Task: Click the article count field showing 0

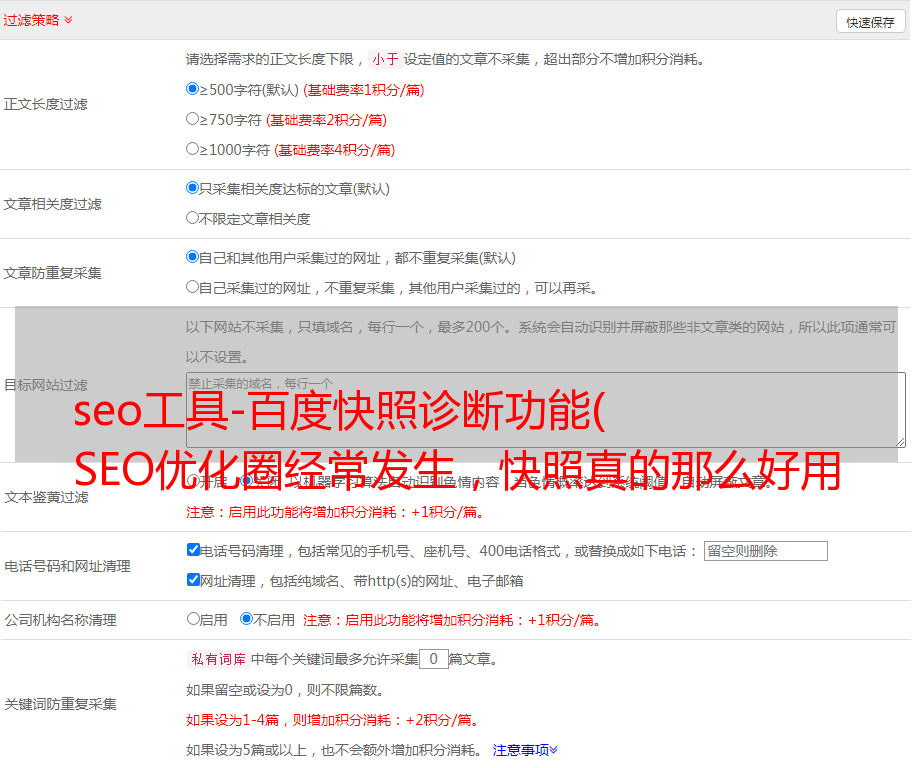Action: tap(434, 659)
